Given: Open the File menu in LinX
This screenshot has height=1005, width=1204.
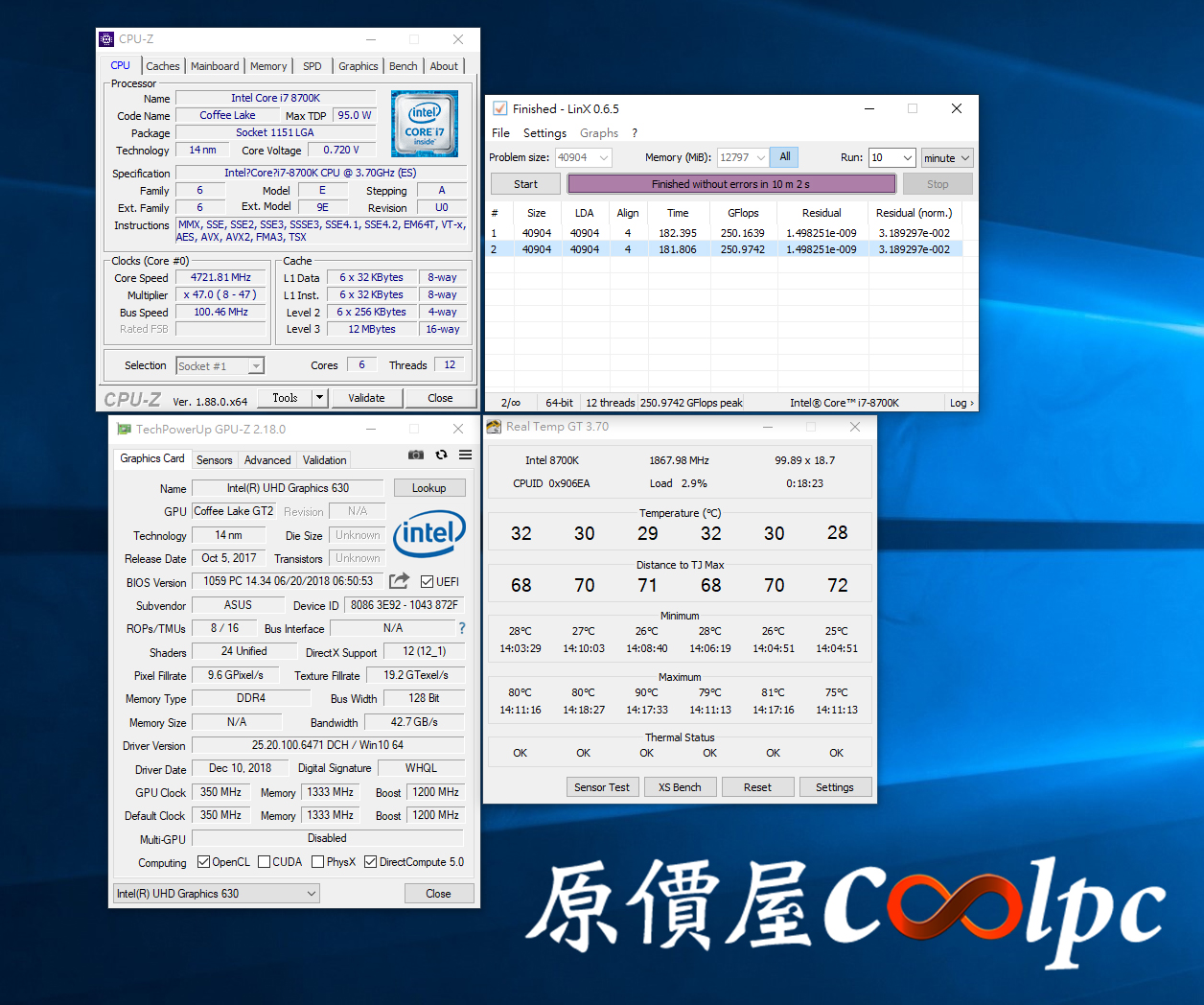Looking at the screenshot, I should 500,133.
